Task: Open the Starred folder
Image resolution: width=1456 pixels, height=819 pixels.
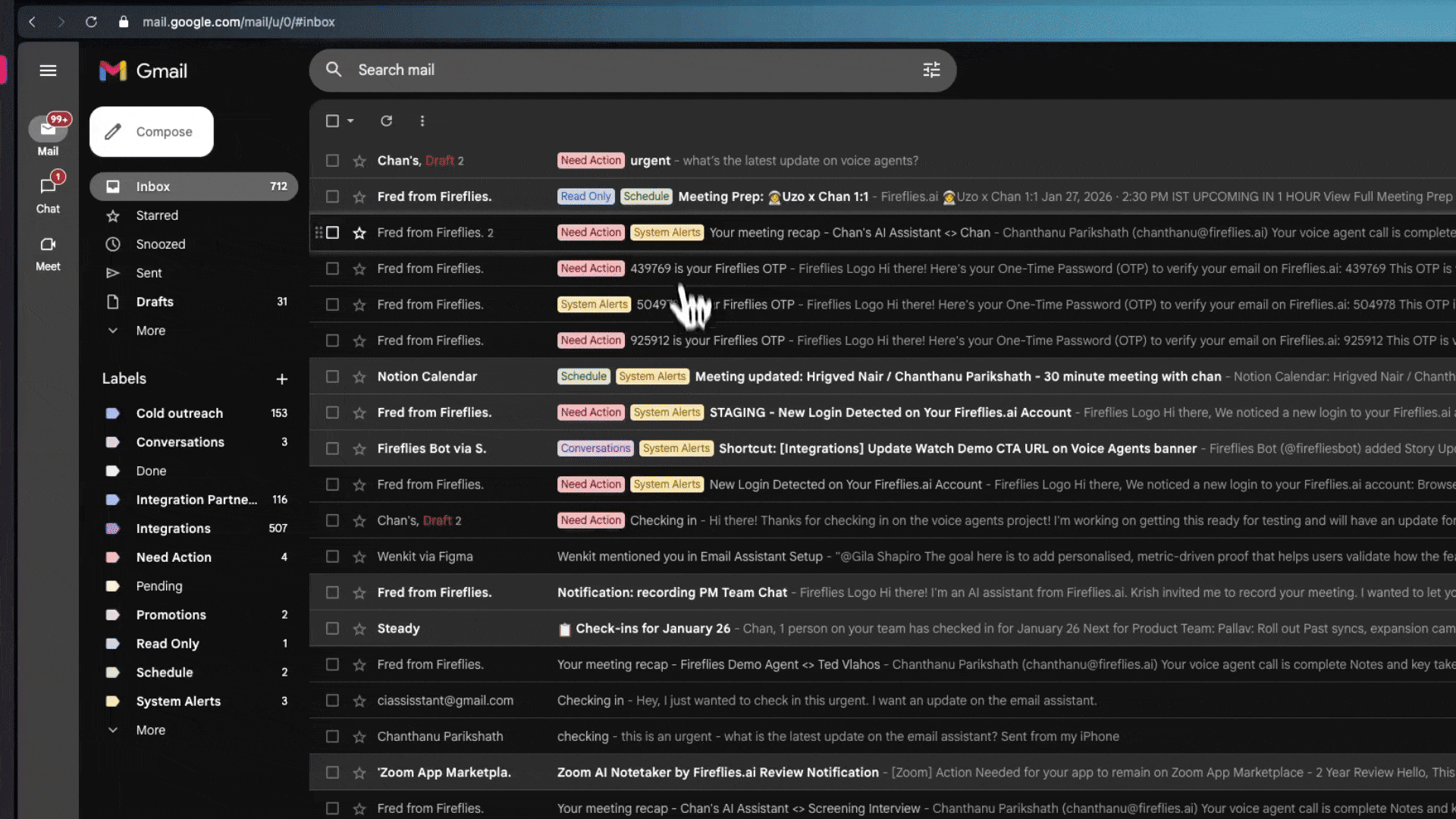Action: click(193, 215)
